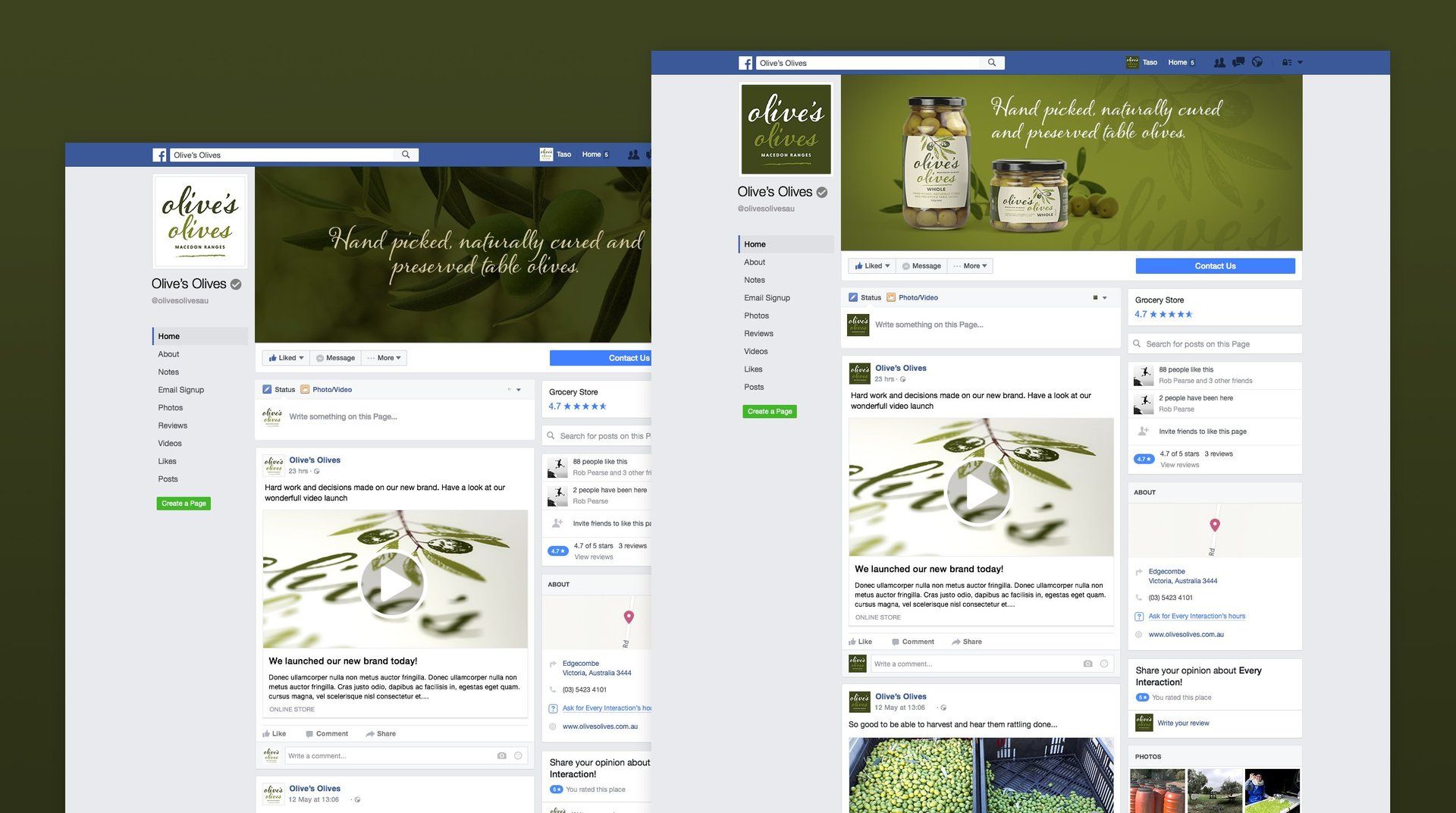Select Photo/Video tab in left window composer
Viewport: 1456px width, 813px height.
coord(326,390)
